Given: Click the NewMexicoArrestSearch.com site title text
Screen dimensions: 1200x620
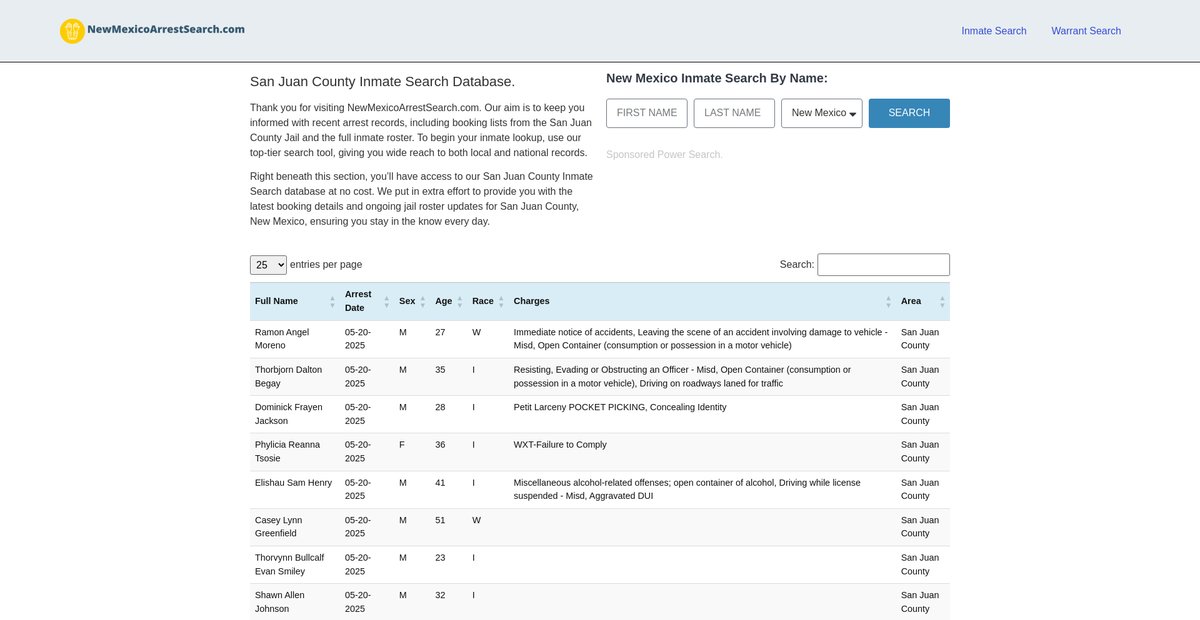Looking at the screenshot, I should click(x=166, y=30).
